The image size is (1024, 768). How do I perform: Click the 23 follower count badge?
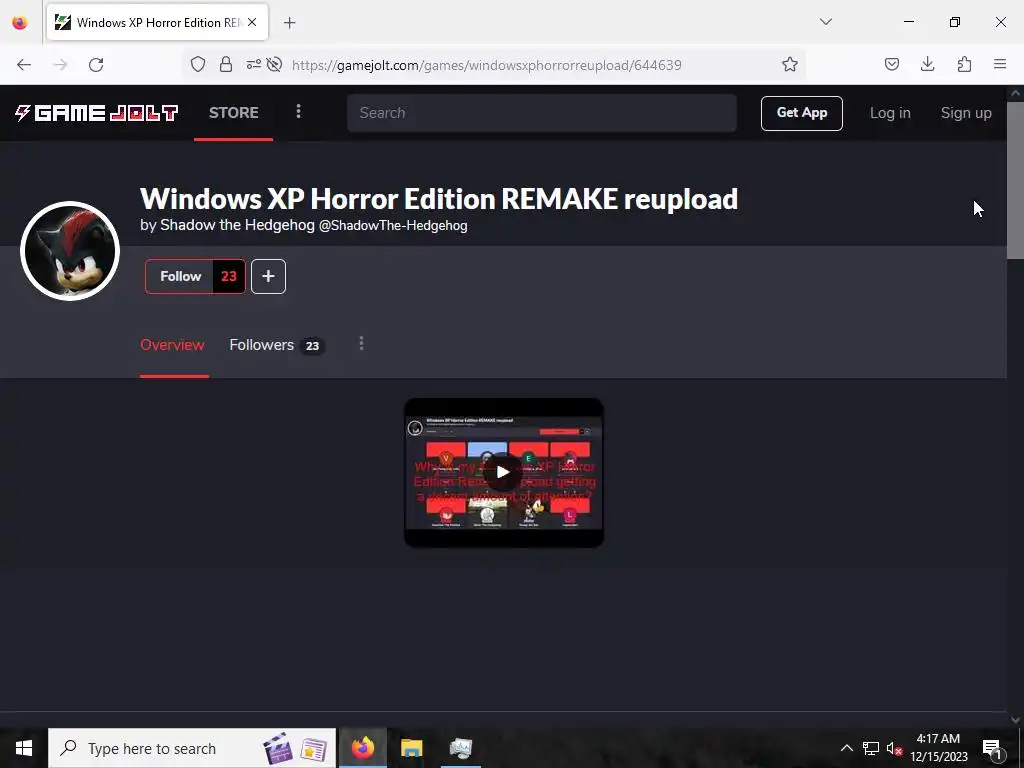point(229,276)
